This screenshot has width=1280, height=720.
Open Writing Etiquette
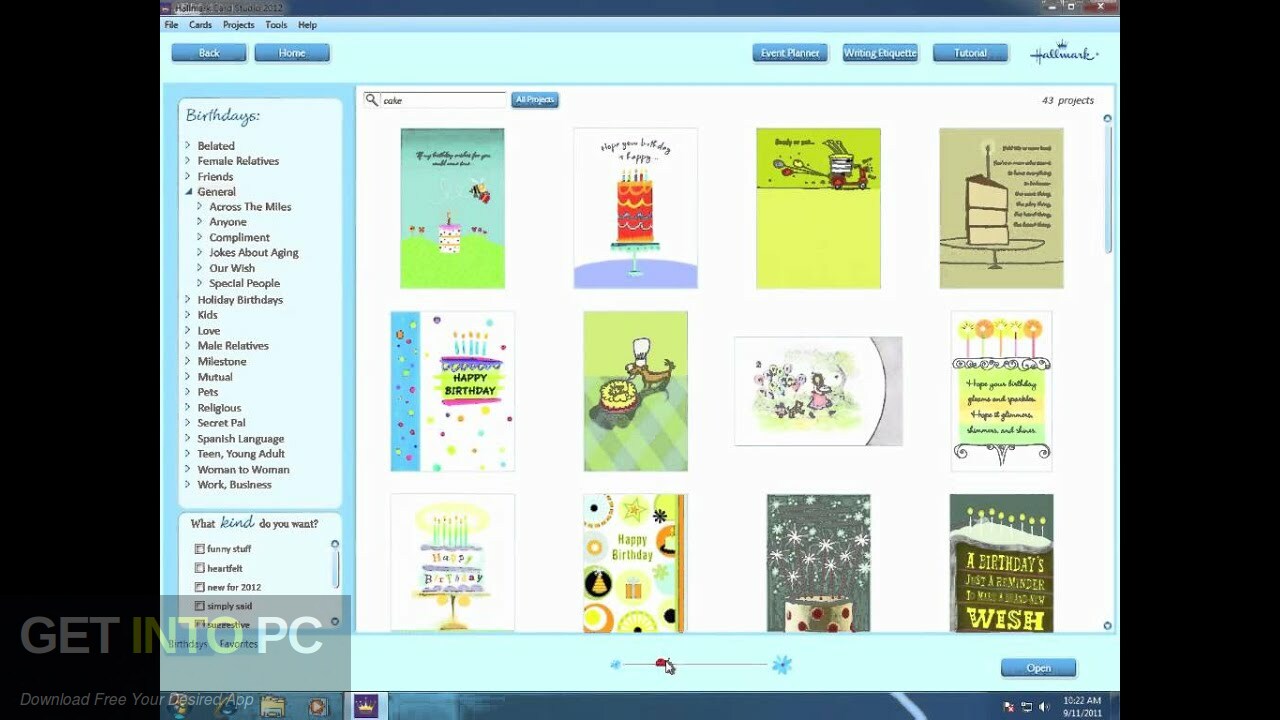click(880, 53)
